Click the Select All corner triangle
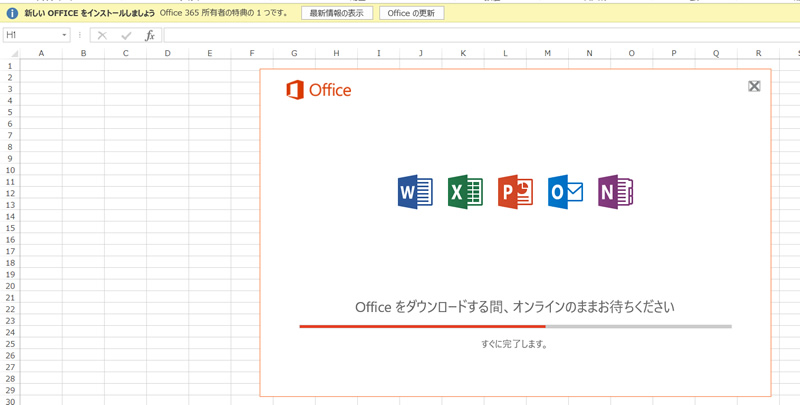 pyautogui.click(x=14, y=54)
